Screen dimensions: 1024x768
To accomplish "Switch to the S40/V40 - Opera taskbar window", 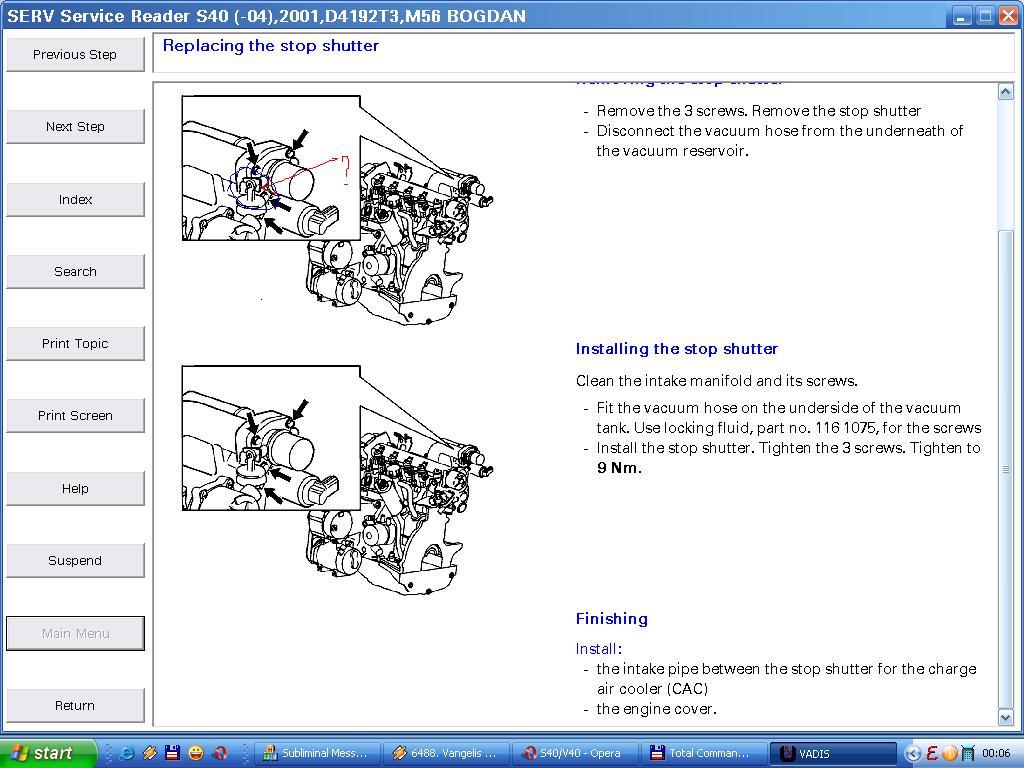I will pos(574,753).
